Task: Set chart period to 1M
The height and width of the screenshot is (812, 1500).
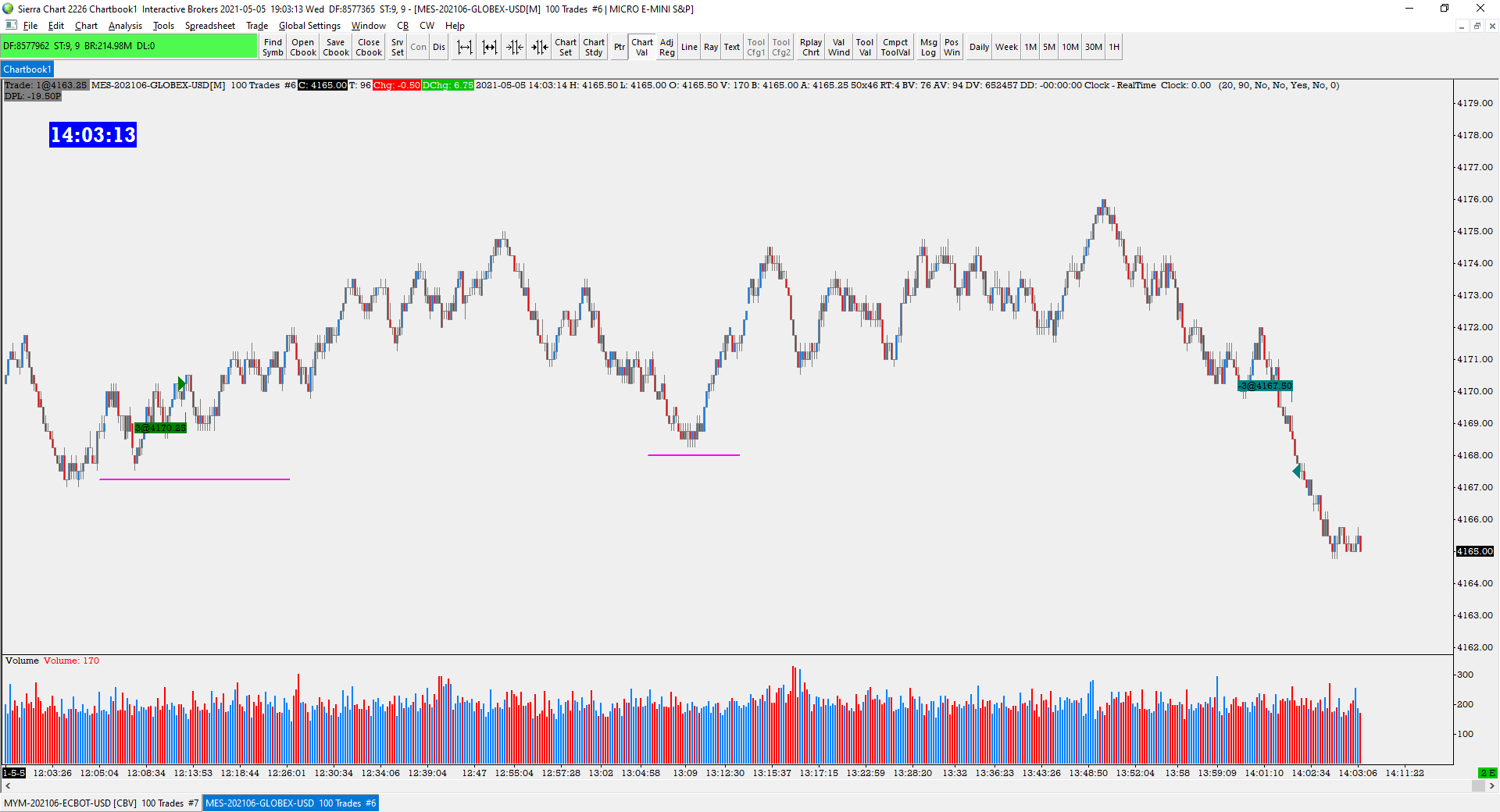Action: click(1030, 47)
